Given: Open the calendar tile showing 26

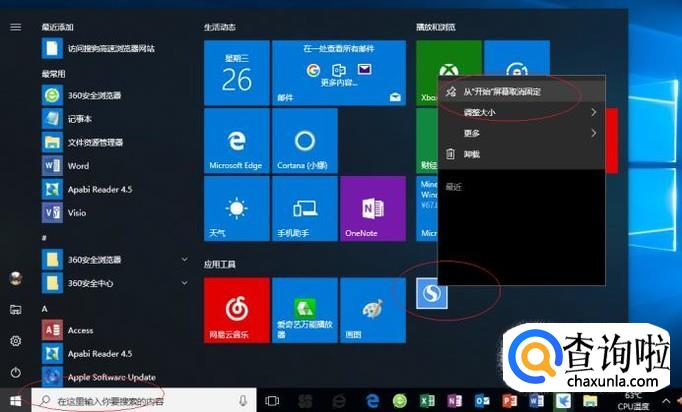Looking at the screenshot, I should click(237, 73).
